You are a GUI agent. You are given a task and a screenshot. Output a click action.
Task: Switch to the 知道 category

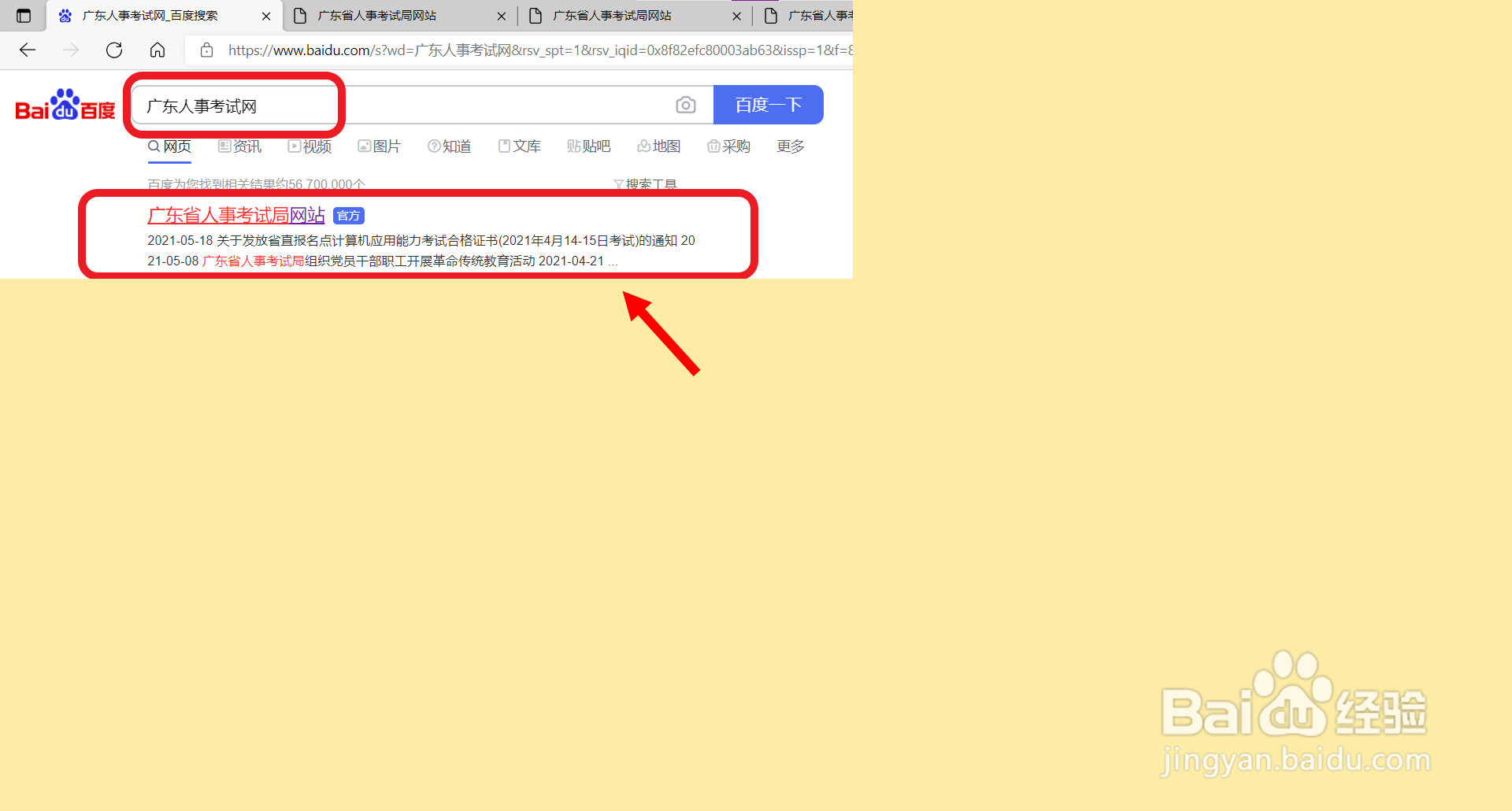(449, 146)
